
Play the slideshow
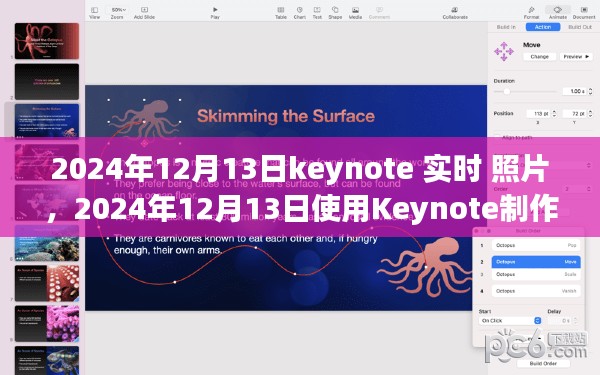tap(215, 13)
